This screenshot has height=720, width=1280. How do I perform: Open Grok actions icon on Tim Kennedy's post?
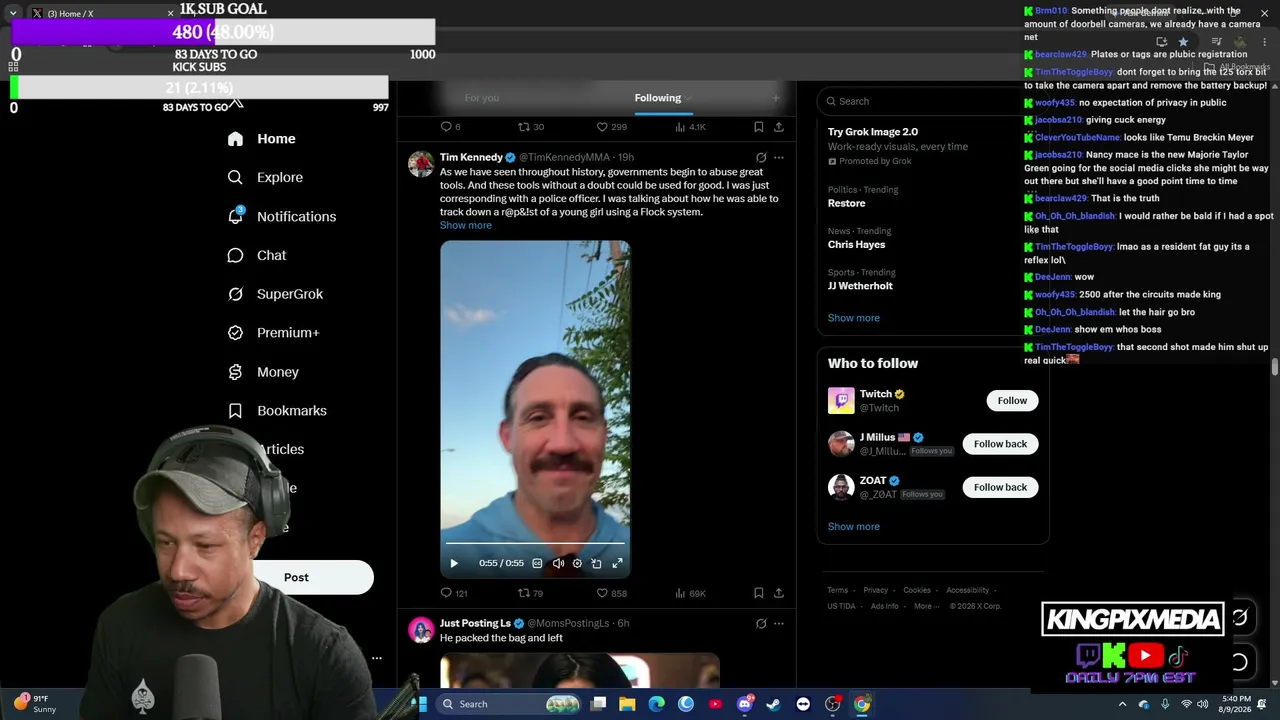pos(761,157)
